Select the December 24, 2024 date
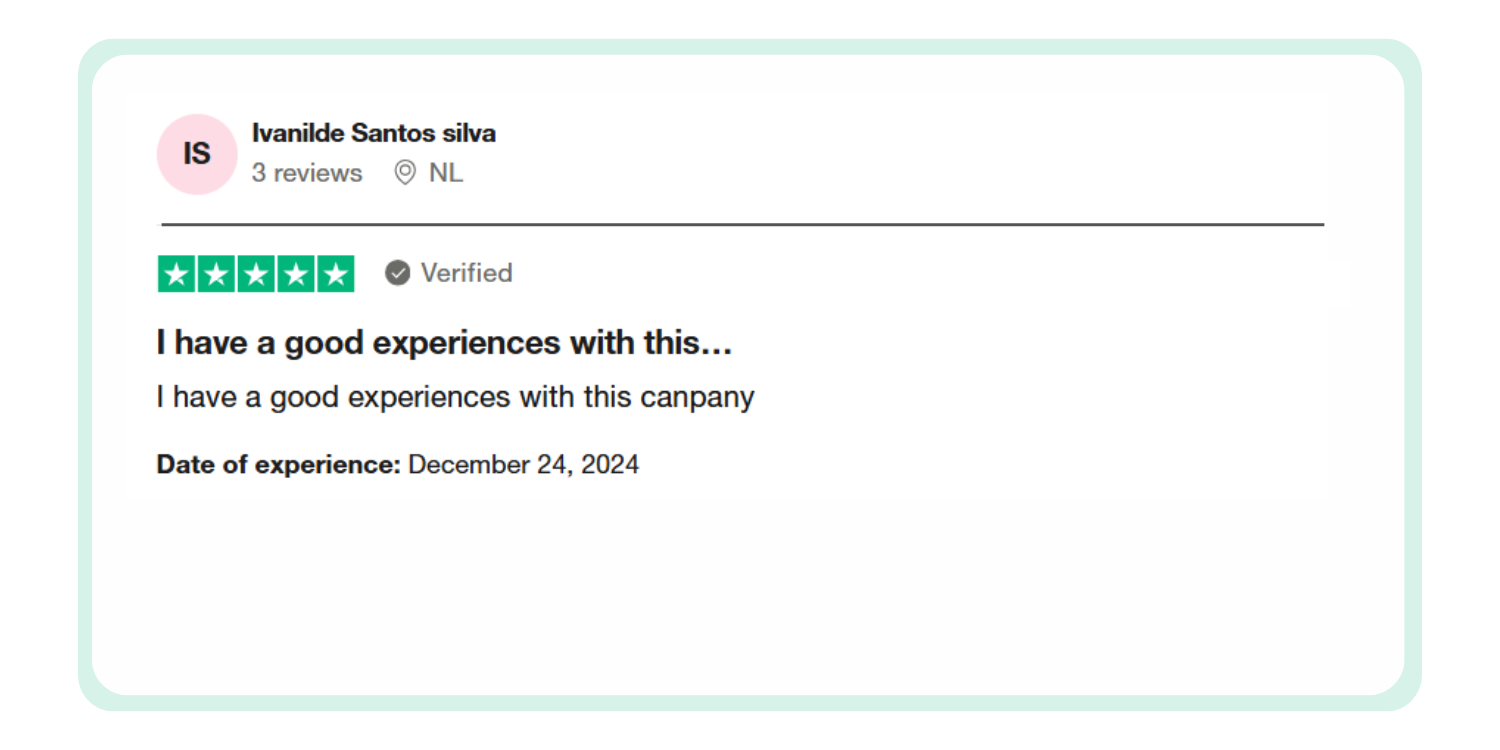Screen dimensions: 1500x750 (523, 465)
